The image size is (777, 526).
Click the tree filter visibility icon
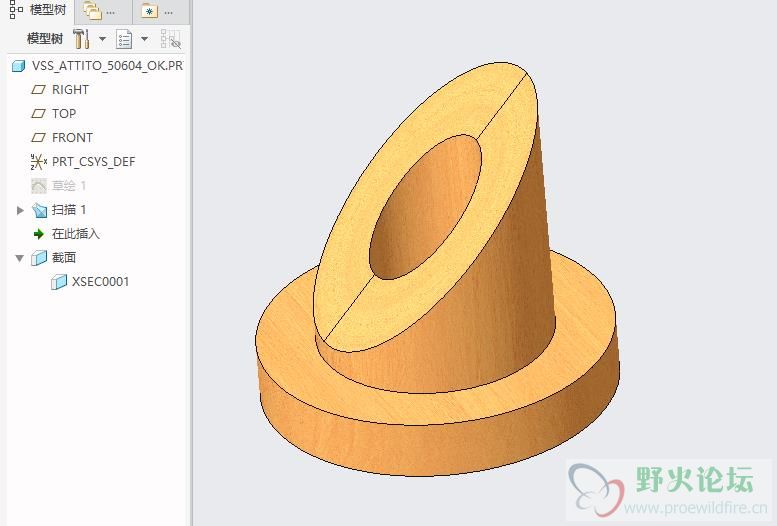170,39
